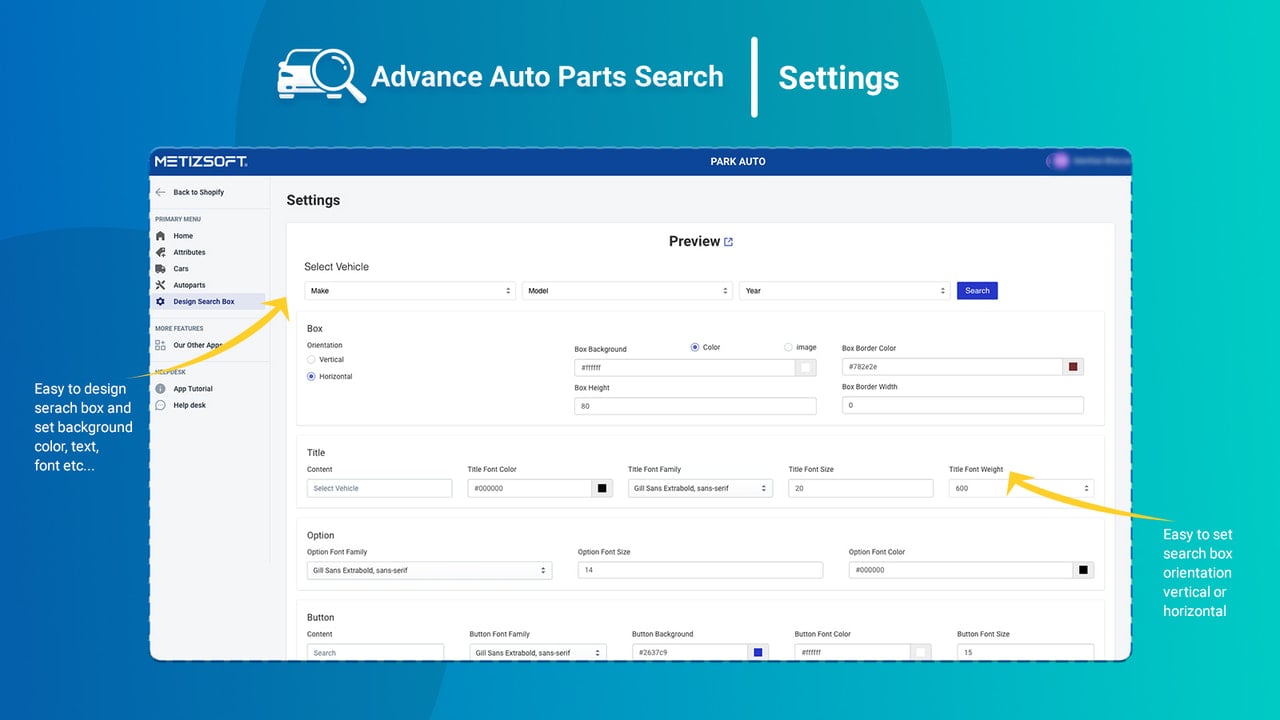1280x720 pixels.
Task: Open the Make dropdown
Action: (x=411, y=291)
